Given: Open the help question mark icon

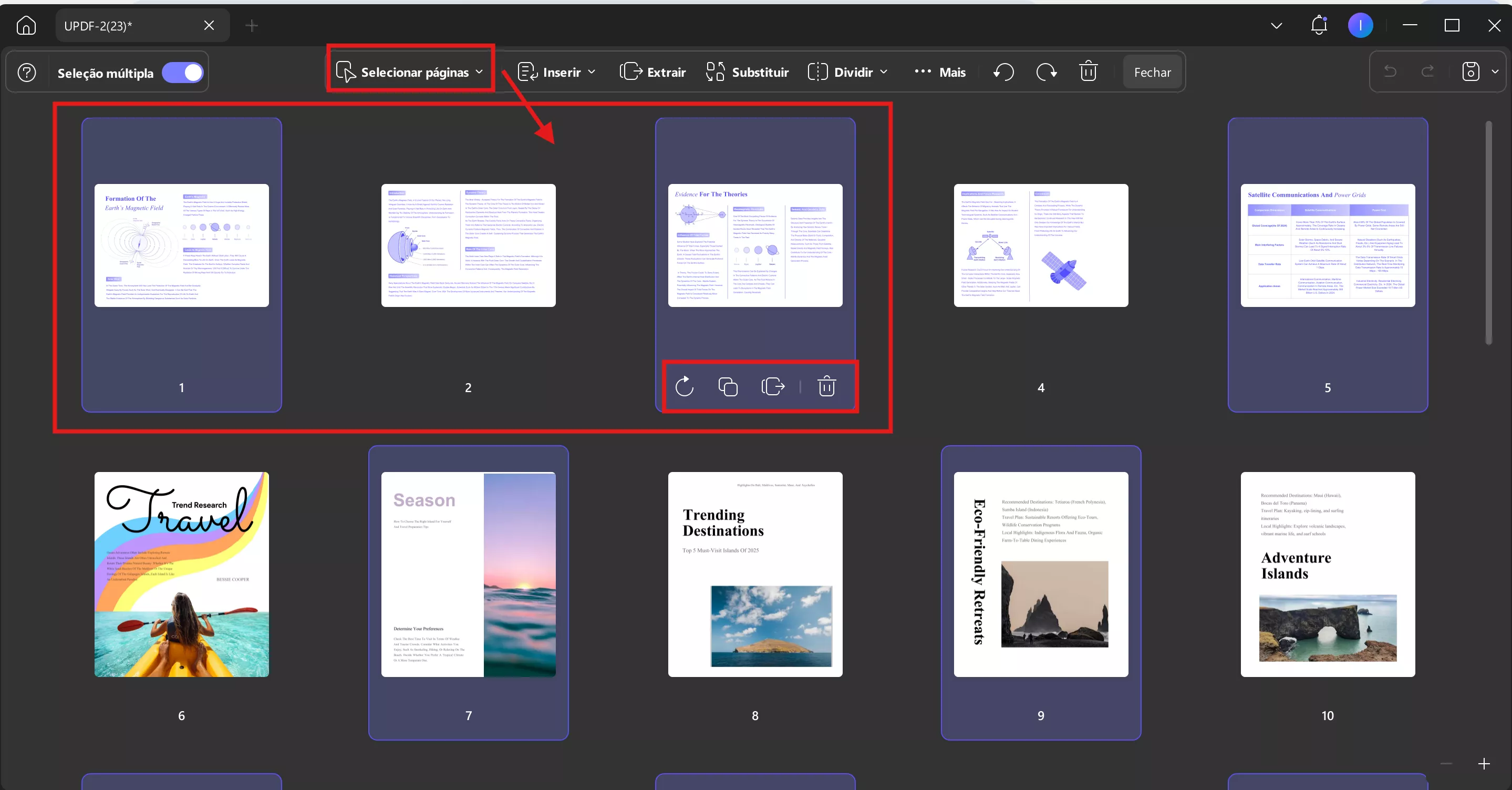Looking at the screenshot, I should coord(27,73).
